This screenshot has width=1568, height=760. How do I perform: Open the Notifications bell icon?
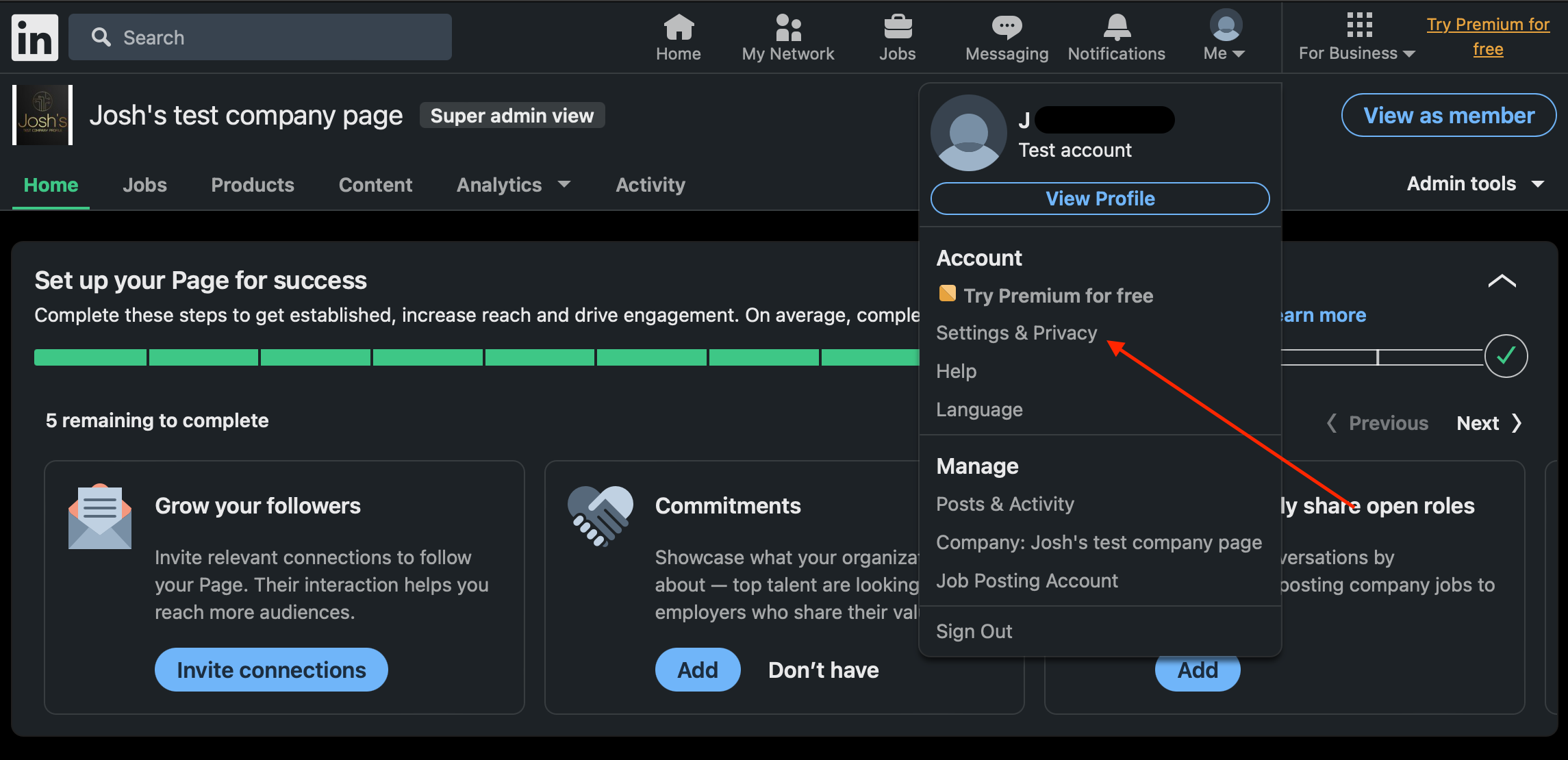pyautogui.click(x=1117, y=27)
